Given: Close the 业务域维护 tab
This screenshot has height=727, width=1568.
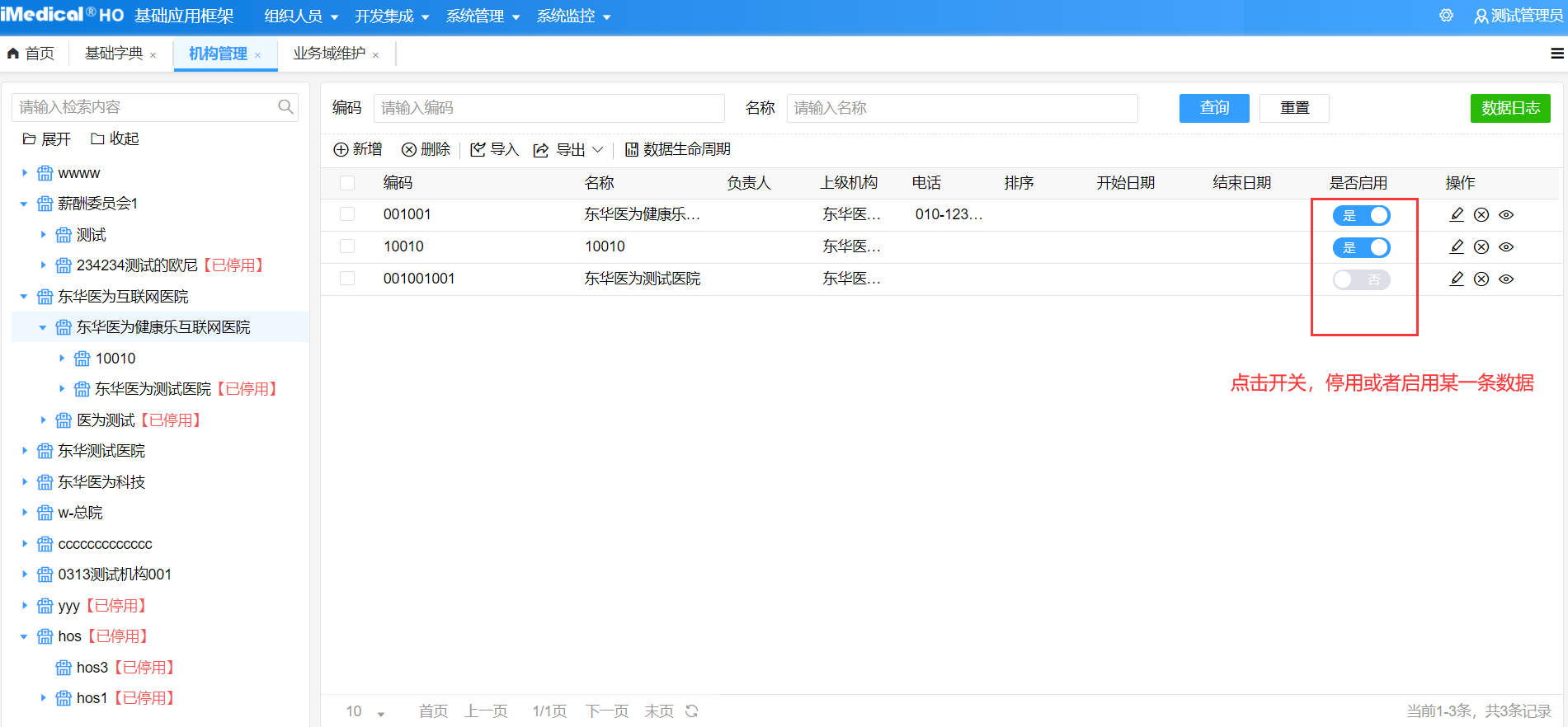Looking at the screenshot, I should pyautogui.click(x=375, y=55).
